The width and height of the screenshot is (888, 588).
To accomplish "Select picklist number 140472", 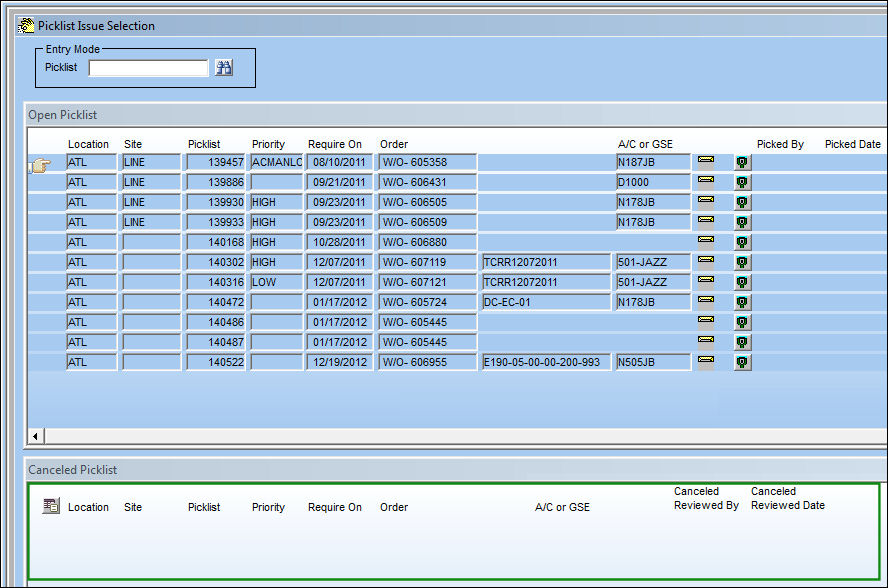I will 216,302.
